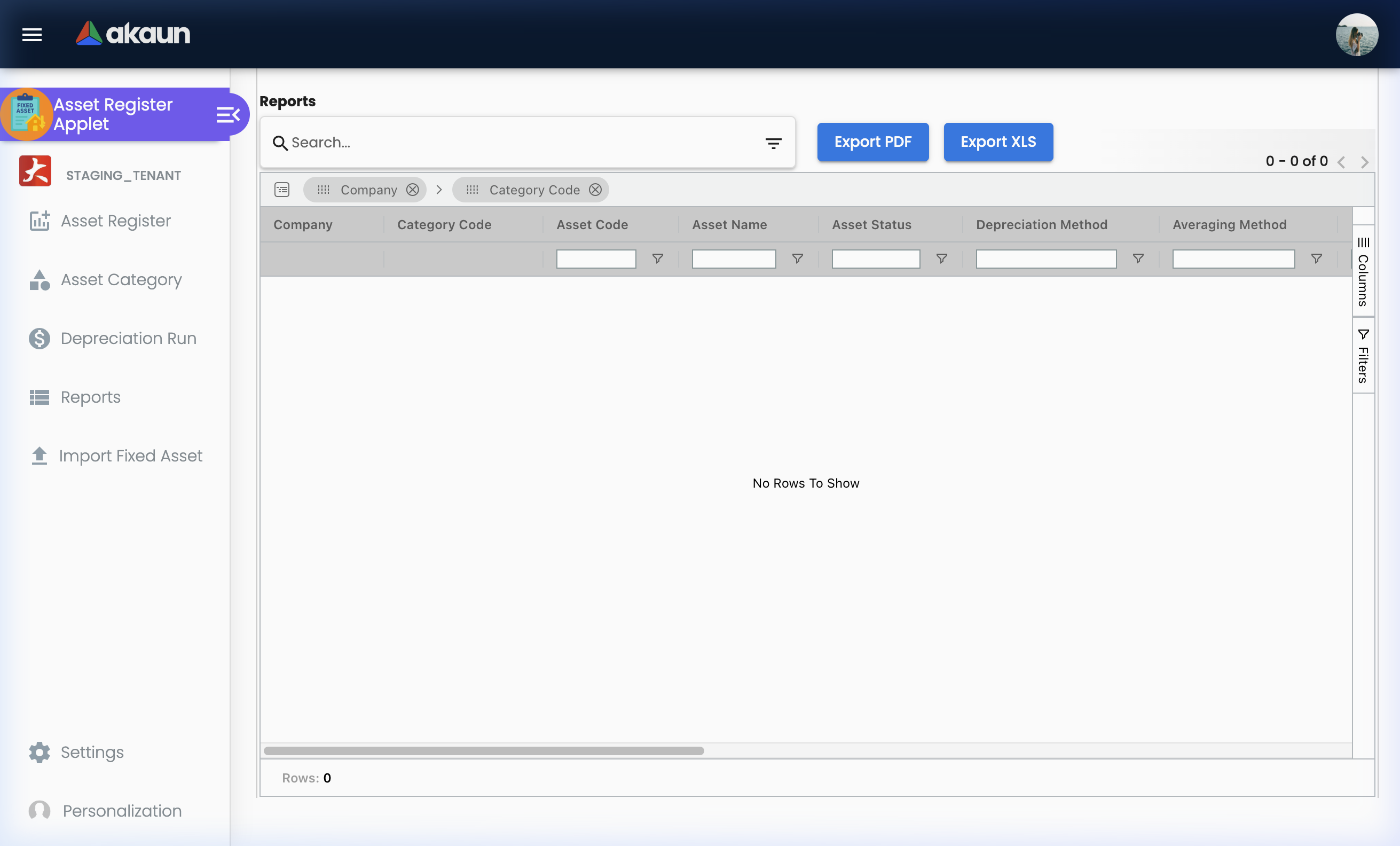Click the Export XLS button
Image resolution: width=1400 pixels, height=846 pixels.
tap(998, 142)
